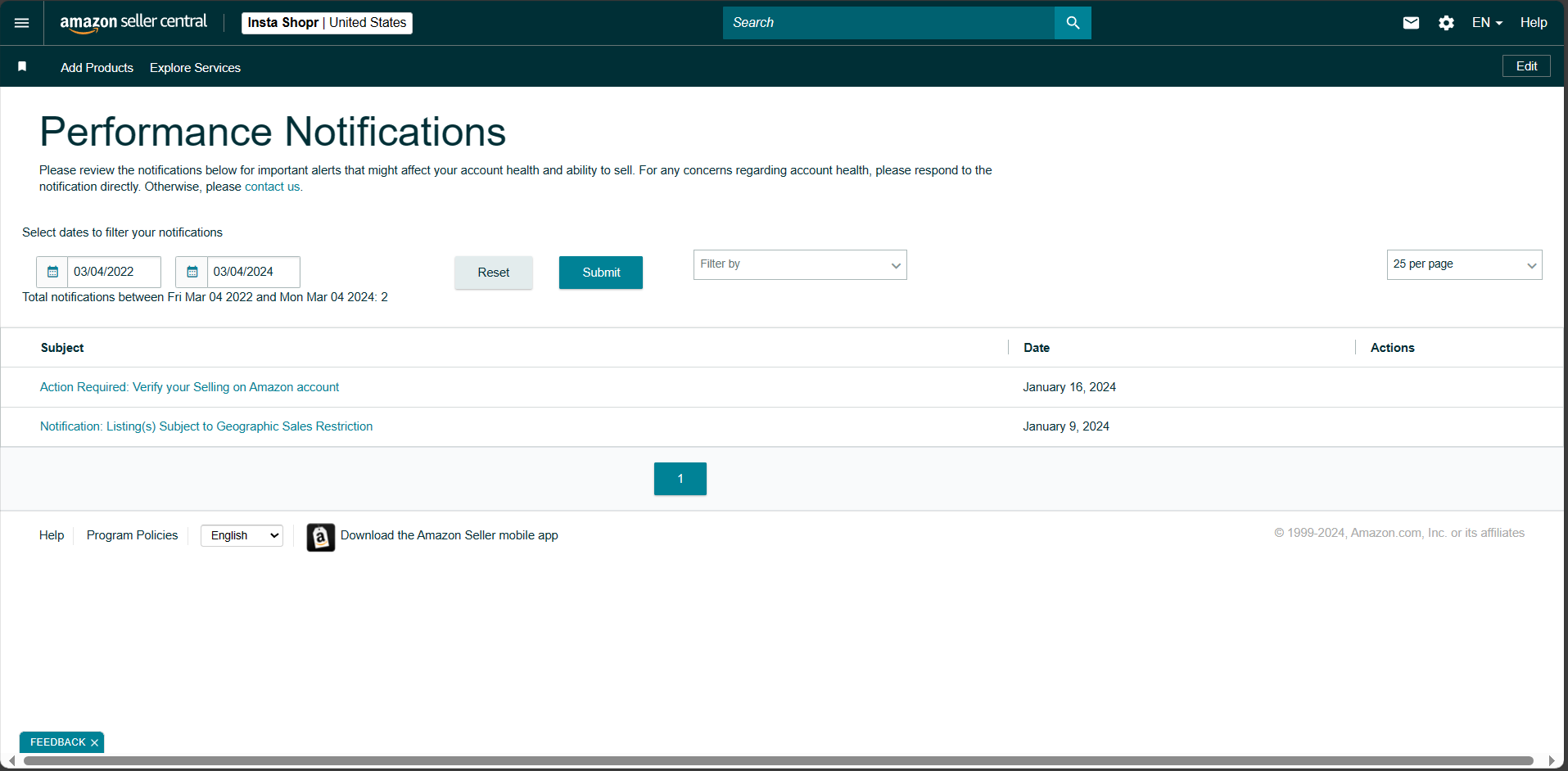Click the search magnifier button
Screen dimensions: 1568x771
[x=1073, y=23]
